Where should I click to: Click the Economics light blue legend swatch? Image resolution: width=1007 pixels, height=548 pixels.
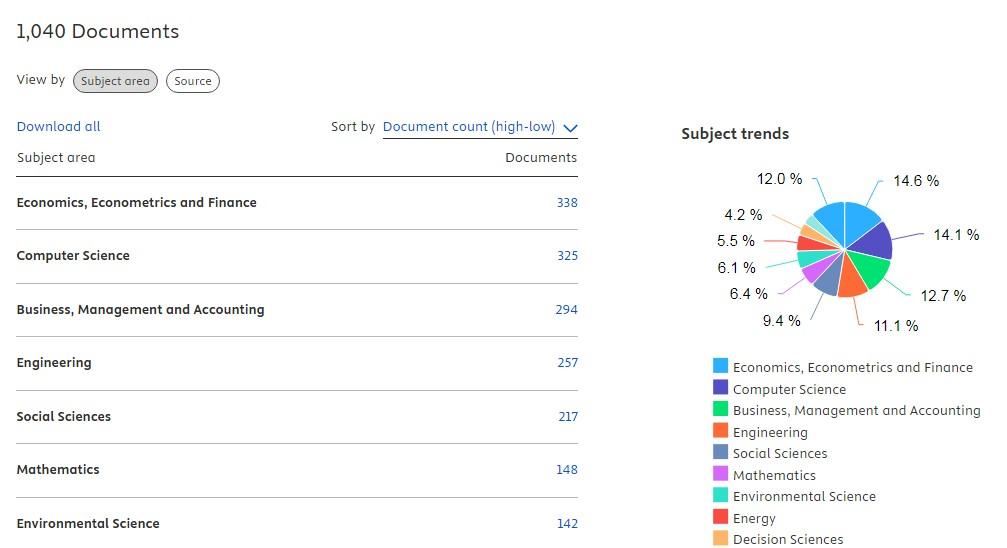pyautogui.click(x=721, y=366)
